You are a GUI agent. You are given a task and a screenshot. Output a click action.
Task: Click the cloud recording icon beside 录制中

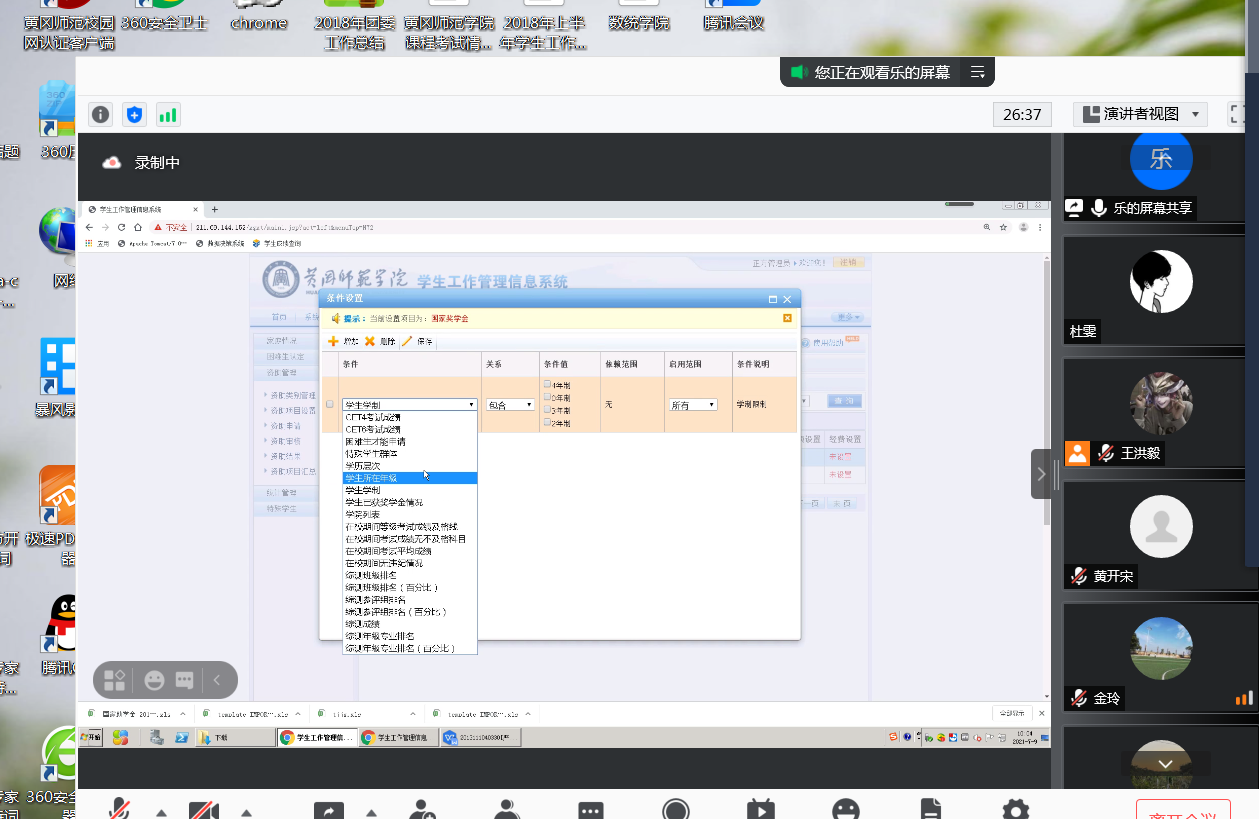pyautogui.click(x=112, y=162)
